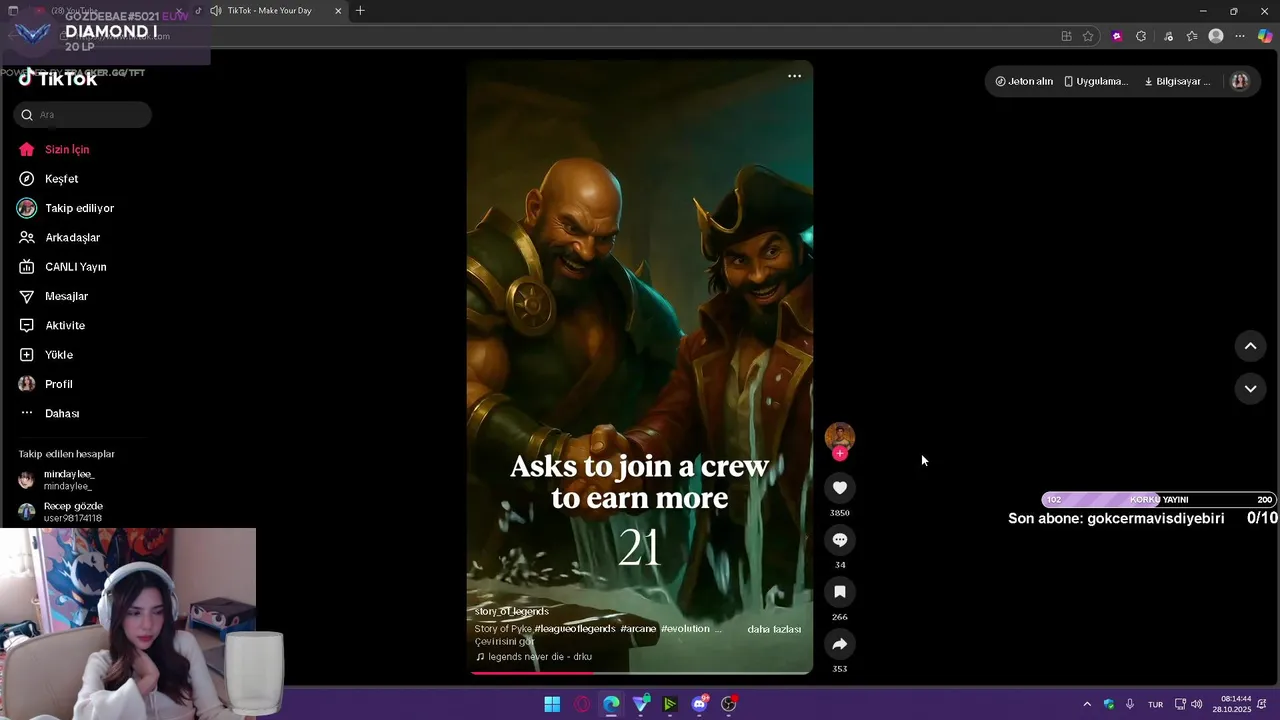Follow the creator via the red plus badge
1280x720 pixels.
pos(840,454)
